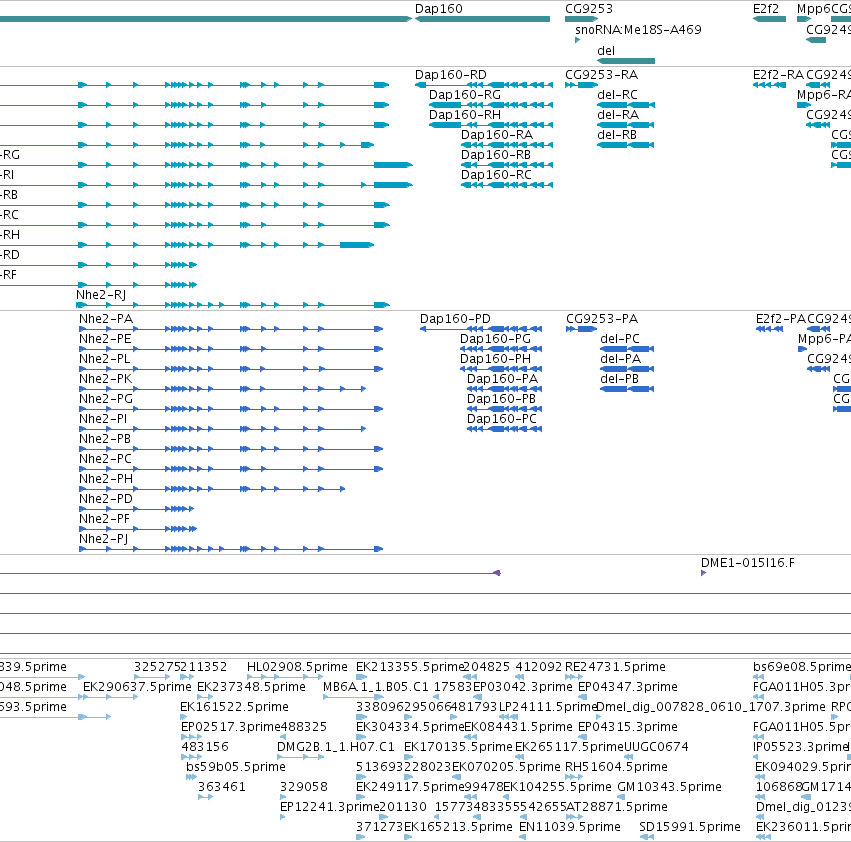Select EST RH51604.5prime

[617, 767]
